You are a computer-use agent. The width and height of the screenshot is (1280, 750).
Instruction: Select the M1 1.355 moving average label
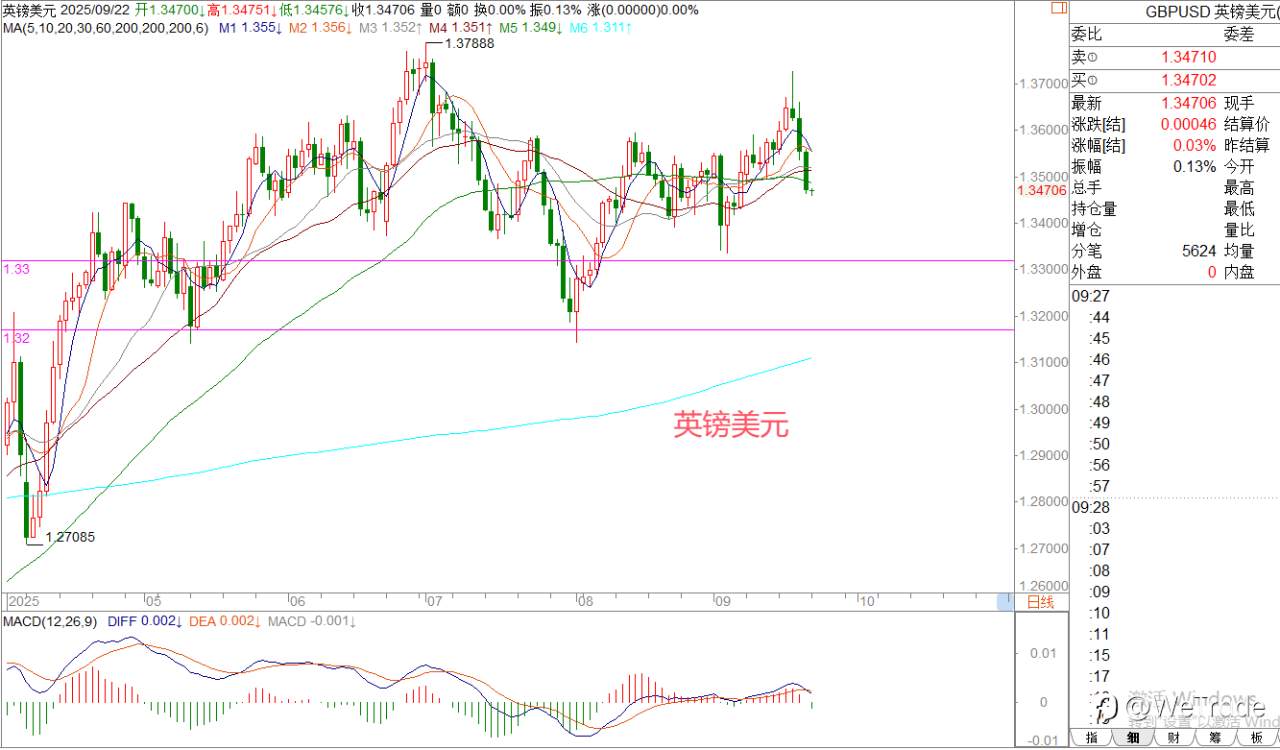[250, 27]
